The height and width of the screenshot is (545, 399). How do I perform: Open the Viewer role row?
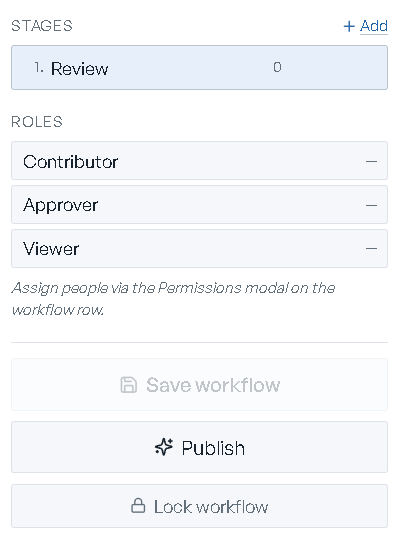(x=199, y=249)
